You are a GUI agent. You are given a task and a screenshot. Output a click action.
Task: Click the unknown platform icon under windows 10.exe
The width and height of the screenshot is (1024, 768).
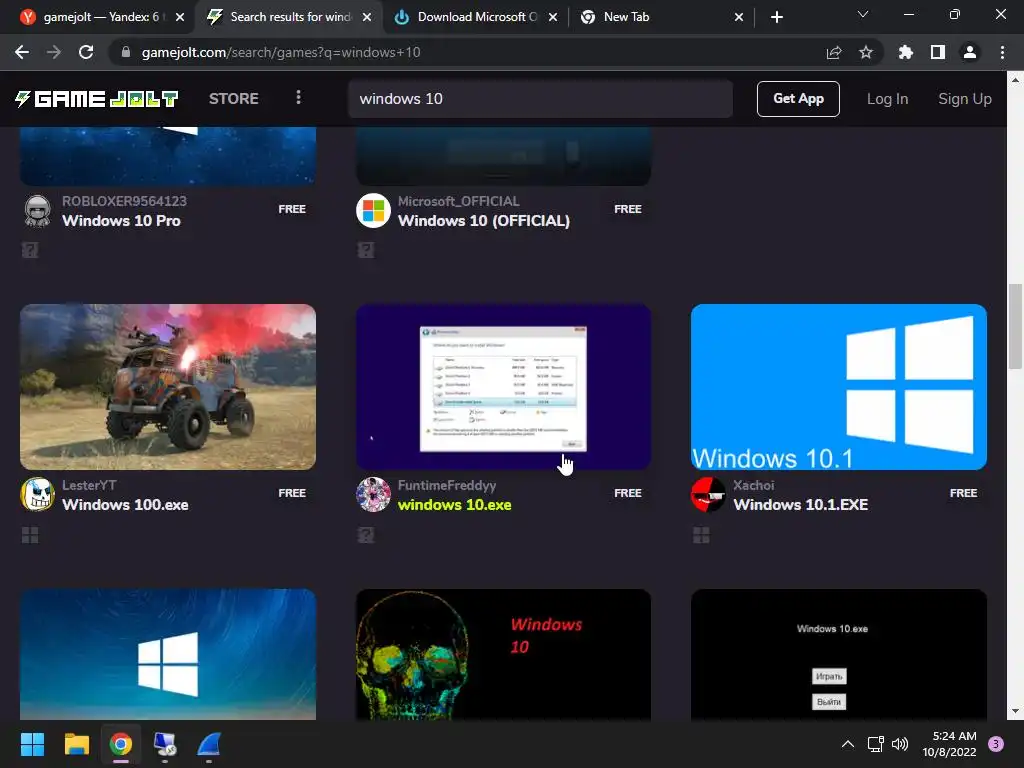point(366,536)
